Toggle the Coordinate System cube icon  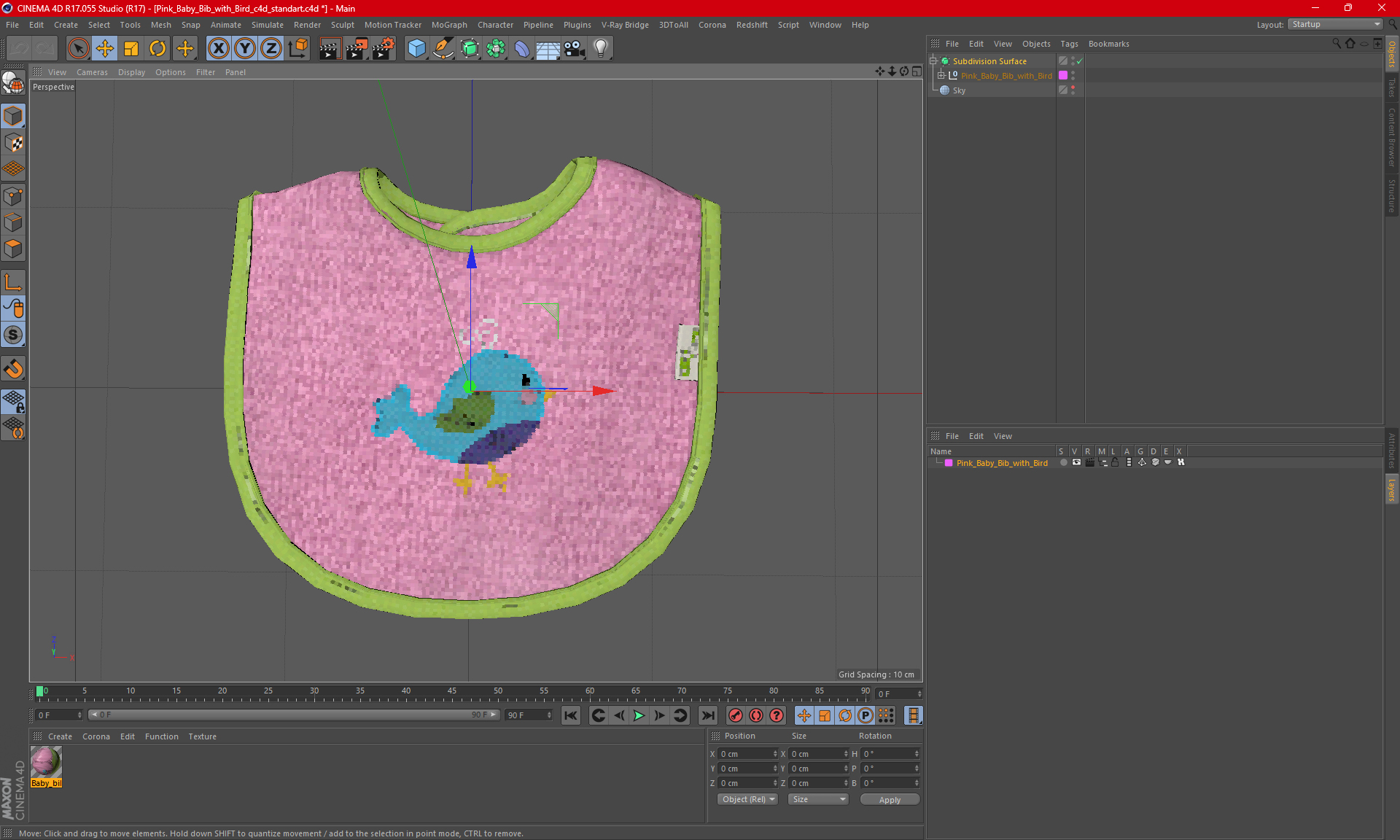coord(297,49)
